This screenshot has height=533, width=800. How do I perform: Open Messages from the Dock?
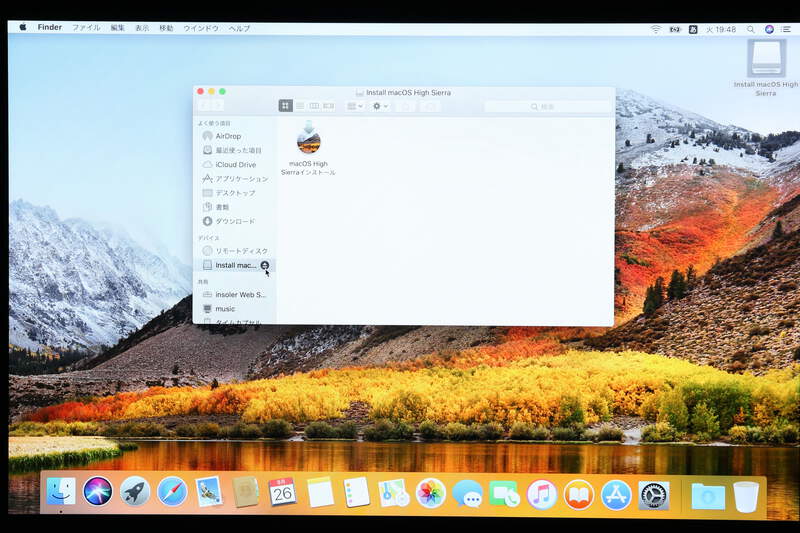tap(467, 494)
